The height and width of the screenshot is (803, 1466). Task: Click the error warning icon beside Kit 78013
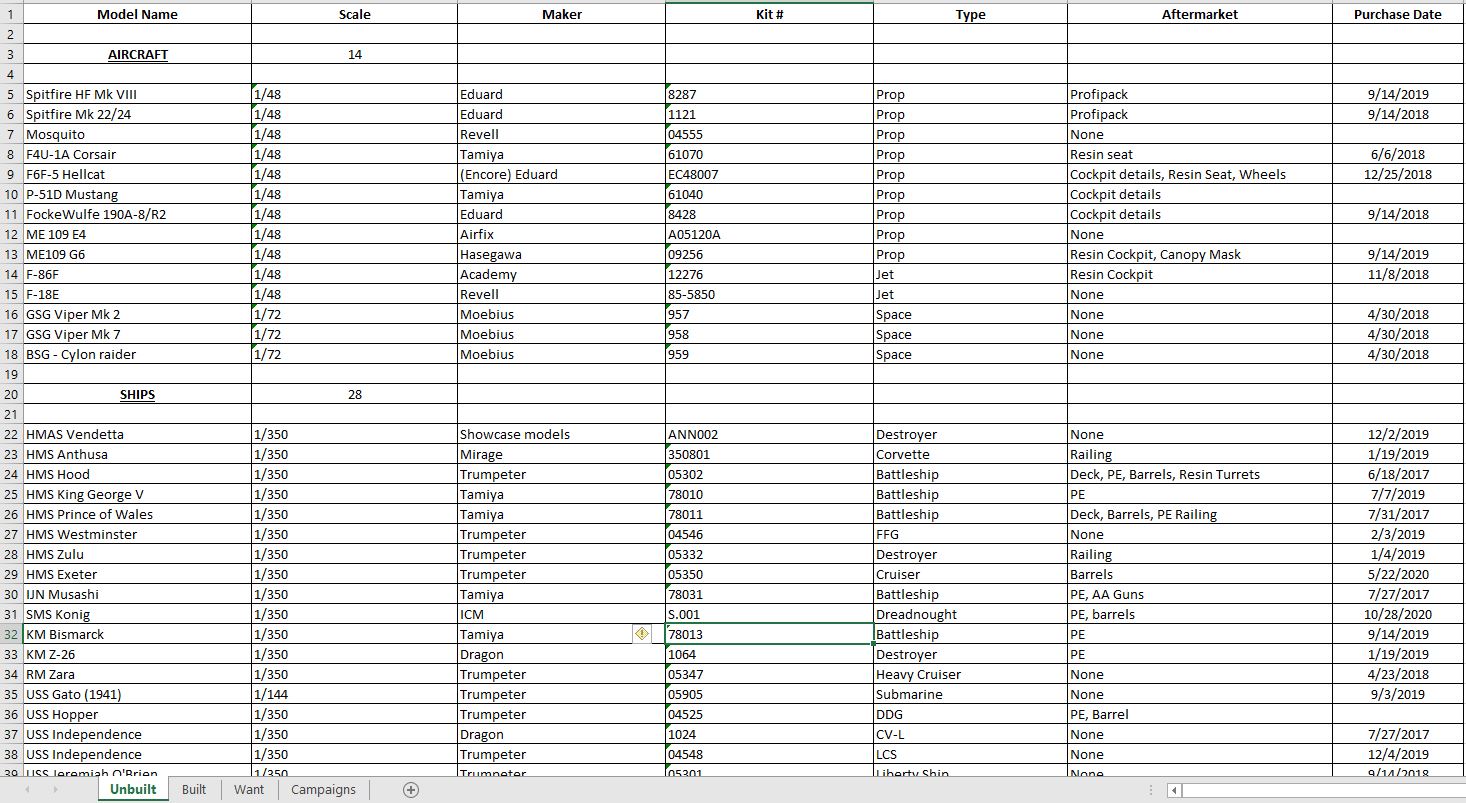pyautogui.click(x=642, y=634)
